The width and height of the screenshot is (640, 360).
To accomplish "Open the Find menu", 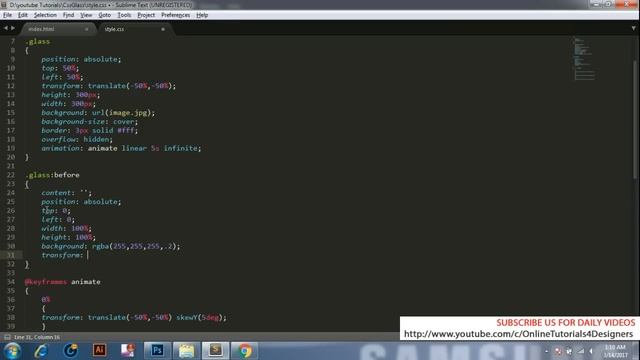I will (68, 15).
